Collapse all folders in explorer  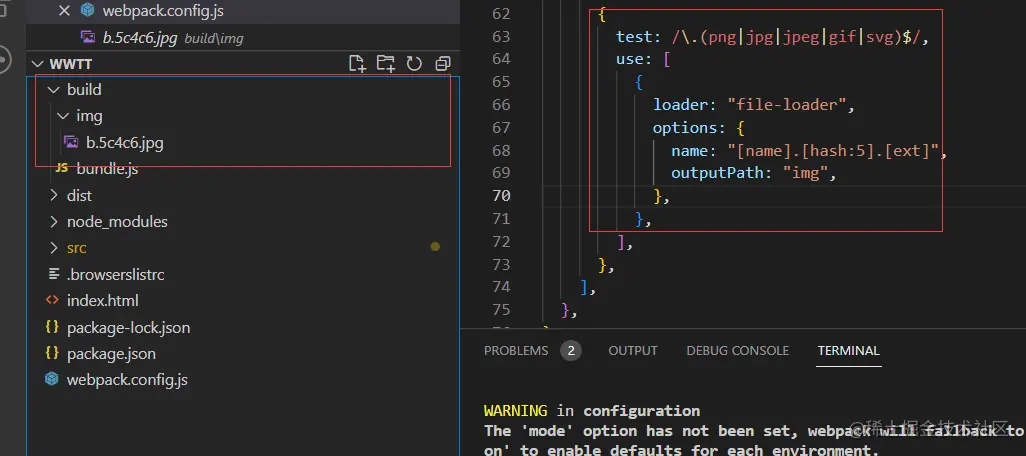pyautogui.click(x=444, y=63)
